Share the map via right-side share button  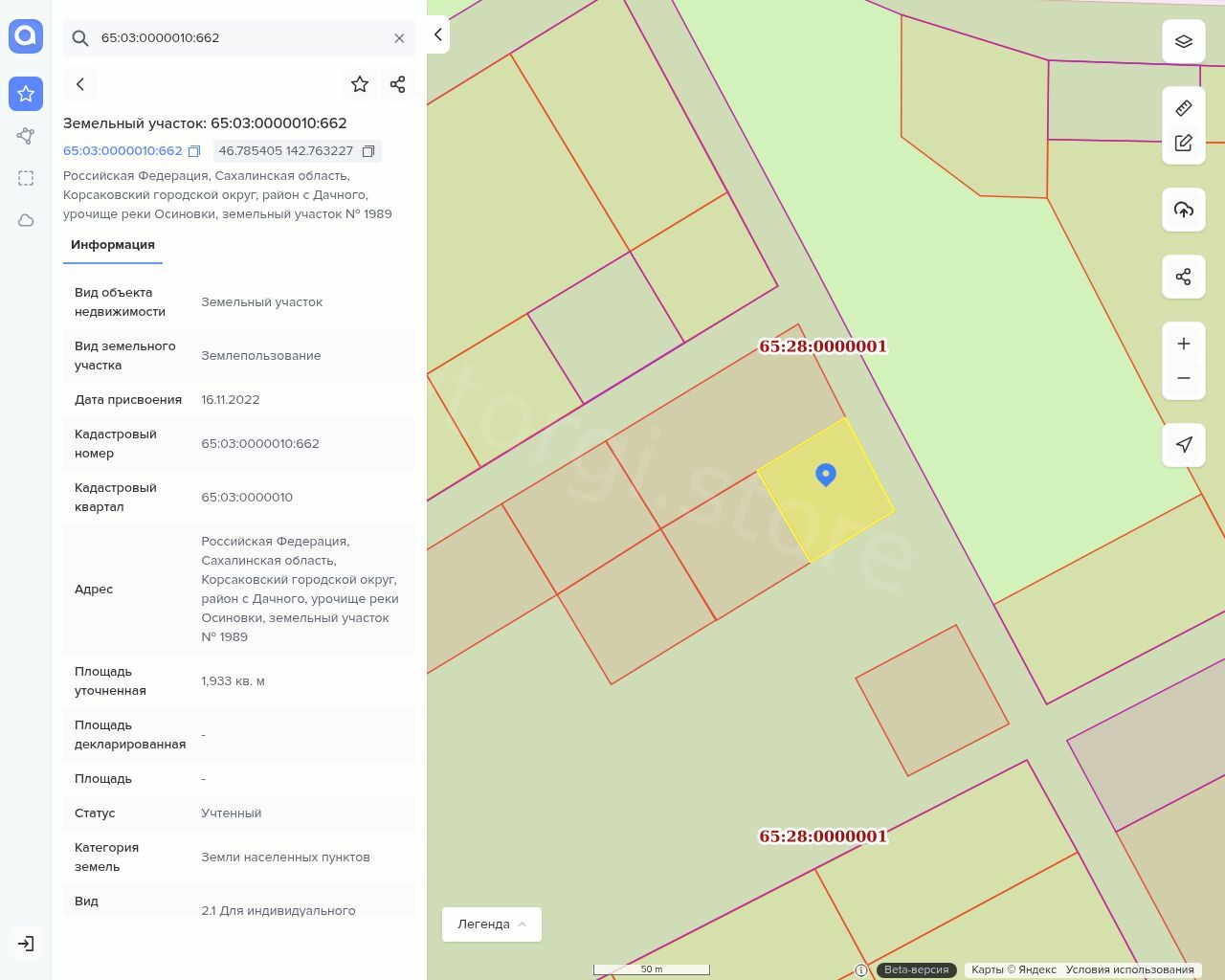(x=1183, y=277)
